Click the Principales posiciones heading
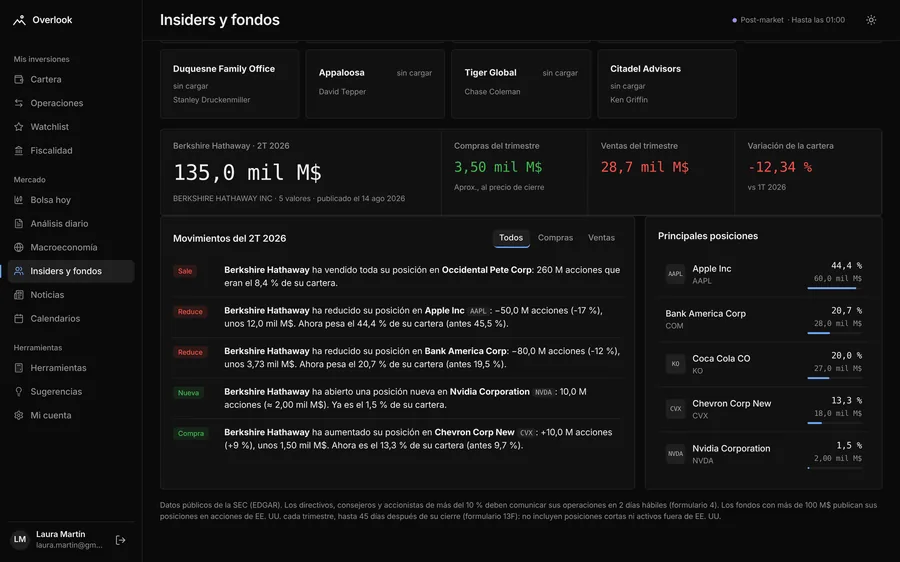Image resolution: width=900 pixels, height=562 pixels. click(708, 236)
